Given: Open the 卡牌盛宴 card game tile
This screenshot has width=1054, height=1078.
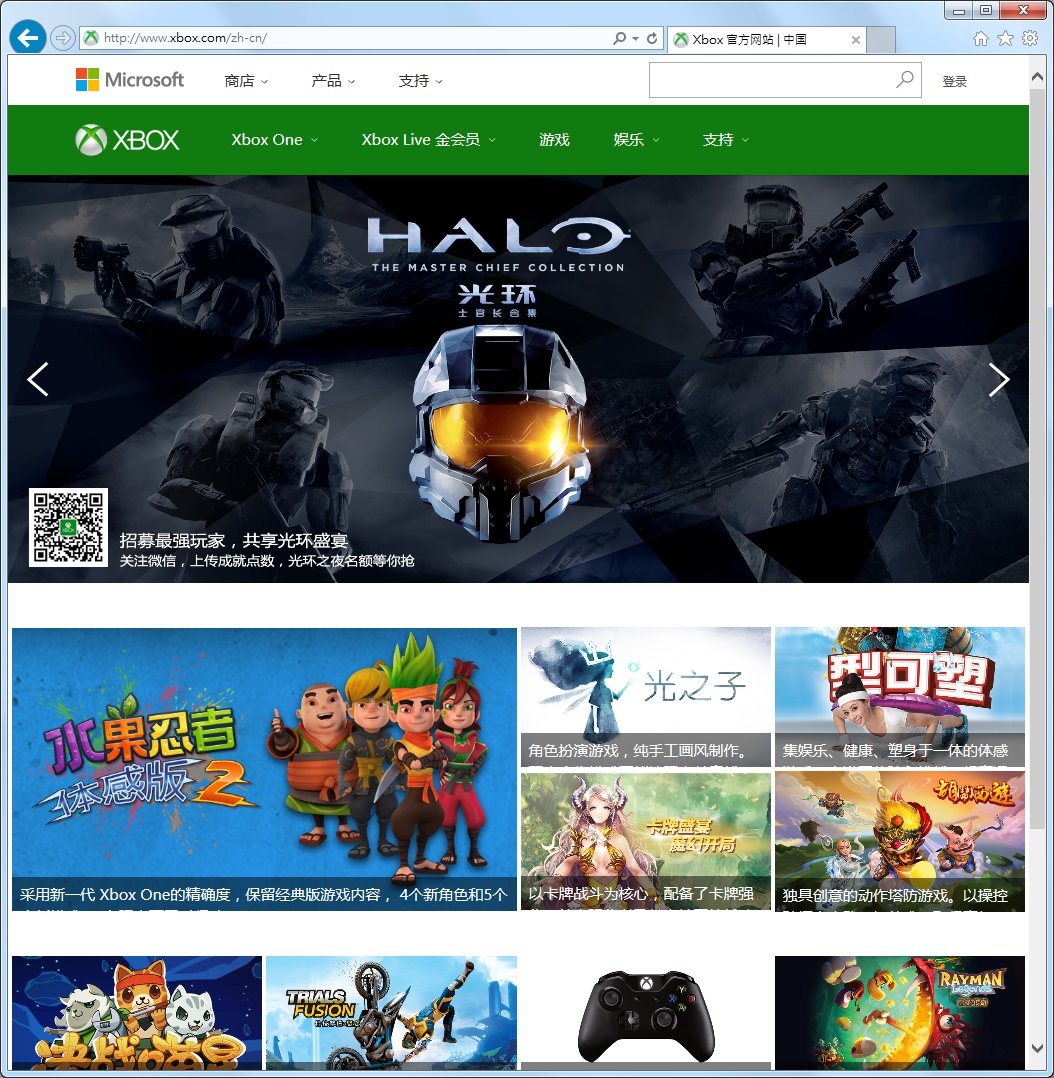Looking at the screenshot, I should tap(646, 842).
